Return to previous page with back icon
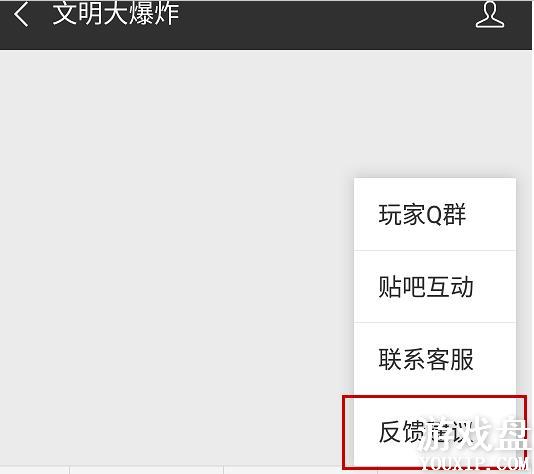534x474 pixels. point(21,15)
